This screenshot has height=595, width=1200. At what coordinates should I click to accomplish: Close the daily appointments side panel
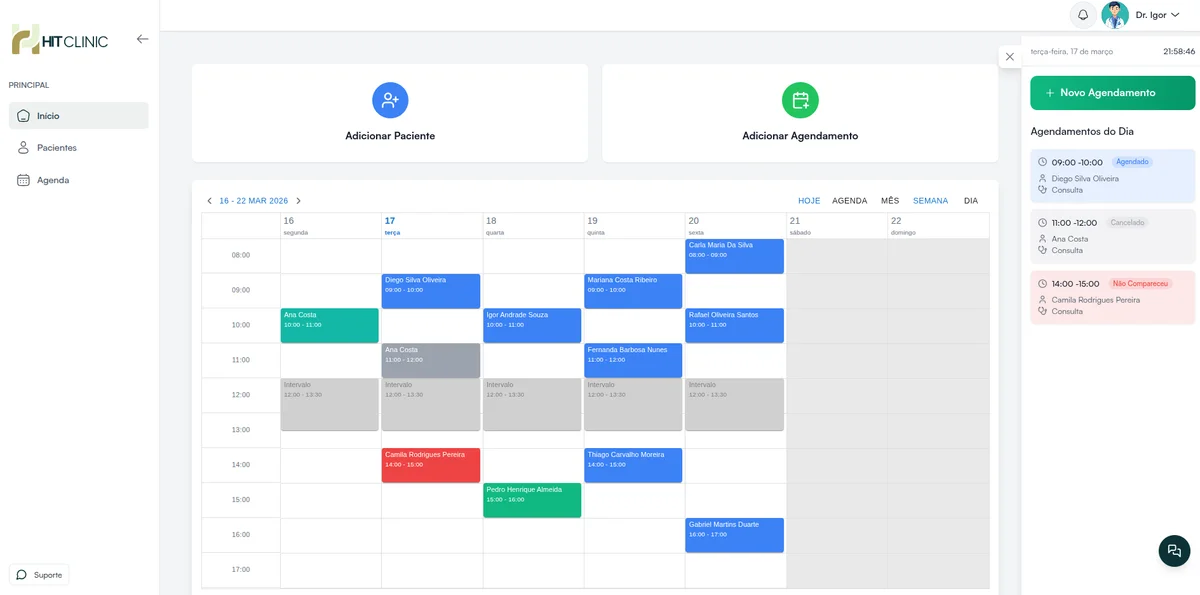1009,57
